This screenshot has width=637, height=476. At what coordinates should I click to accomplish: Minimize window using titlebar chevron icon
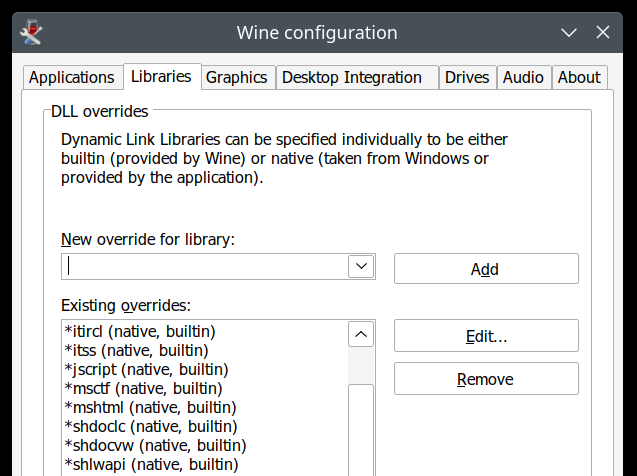(569, 32)
